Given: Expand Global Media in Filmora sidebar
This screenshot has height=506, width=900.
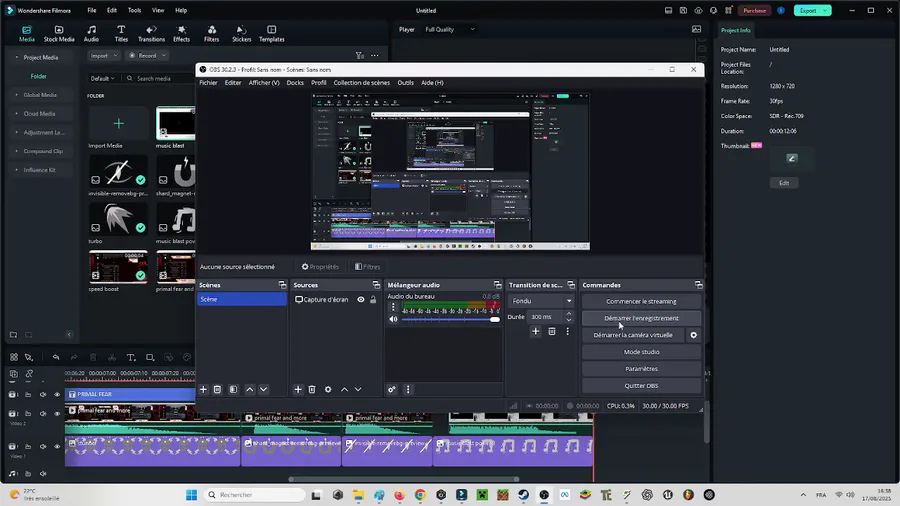Looking at the screenshot, I should 40,95.
